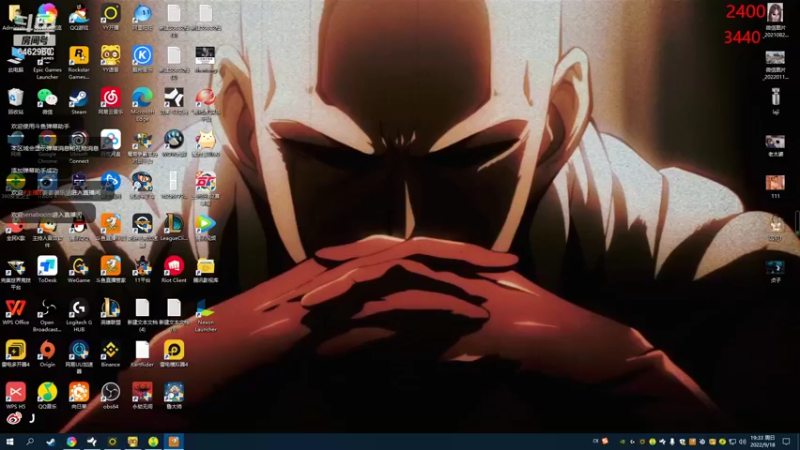Open the NetEase UU accelerator shortcut
The width and height of the screenshot is (800, 450).
(79, 357)
